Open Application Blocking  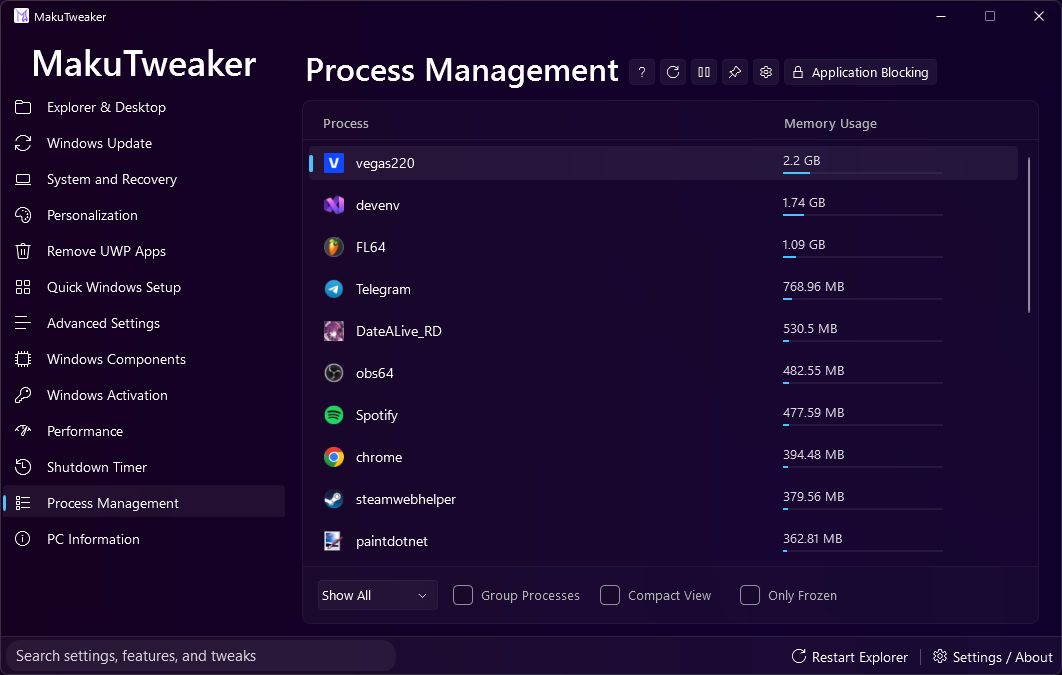coord(860,72)
